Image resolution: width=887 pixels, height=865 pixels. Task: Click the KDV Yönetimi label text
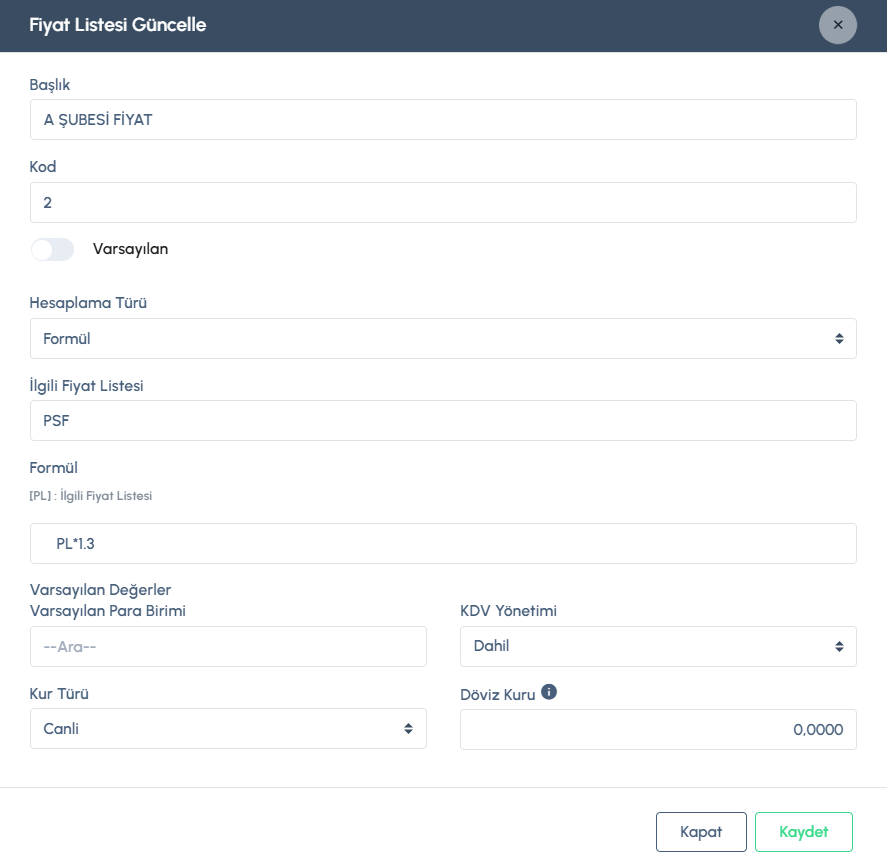tap(508, 611)
